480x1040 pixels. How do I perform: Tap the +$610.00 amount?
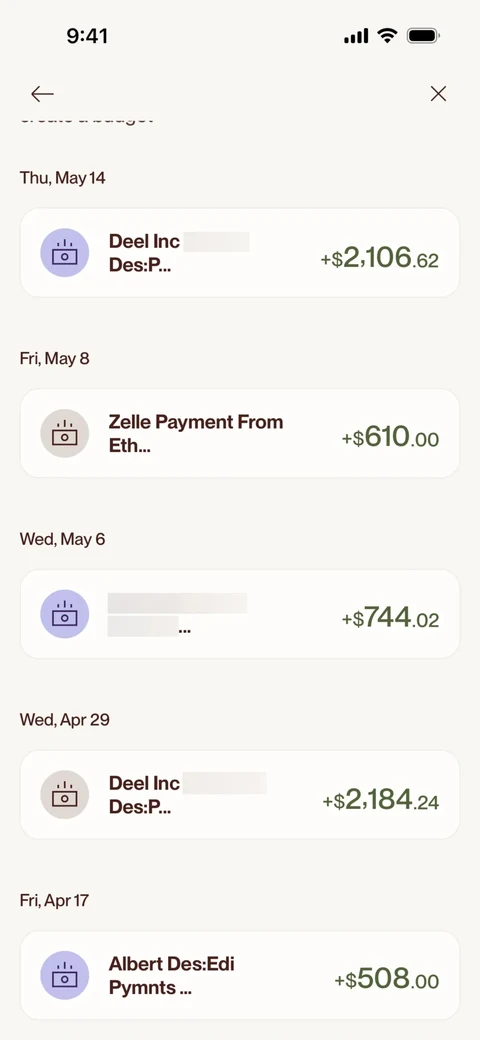click(x=390, y=438)
